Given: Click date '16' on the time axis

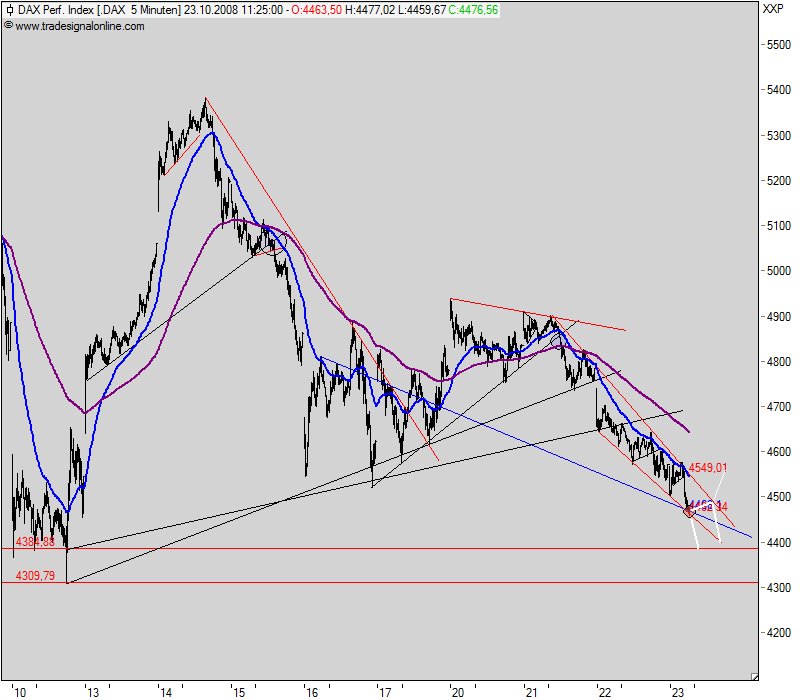Looking at the screenshot, I should 312,692.
